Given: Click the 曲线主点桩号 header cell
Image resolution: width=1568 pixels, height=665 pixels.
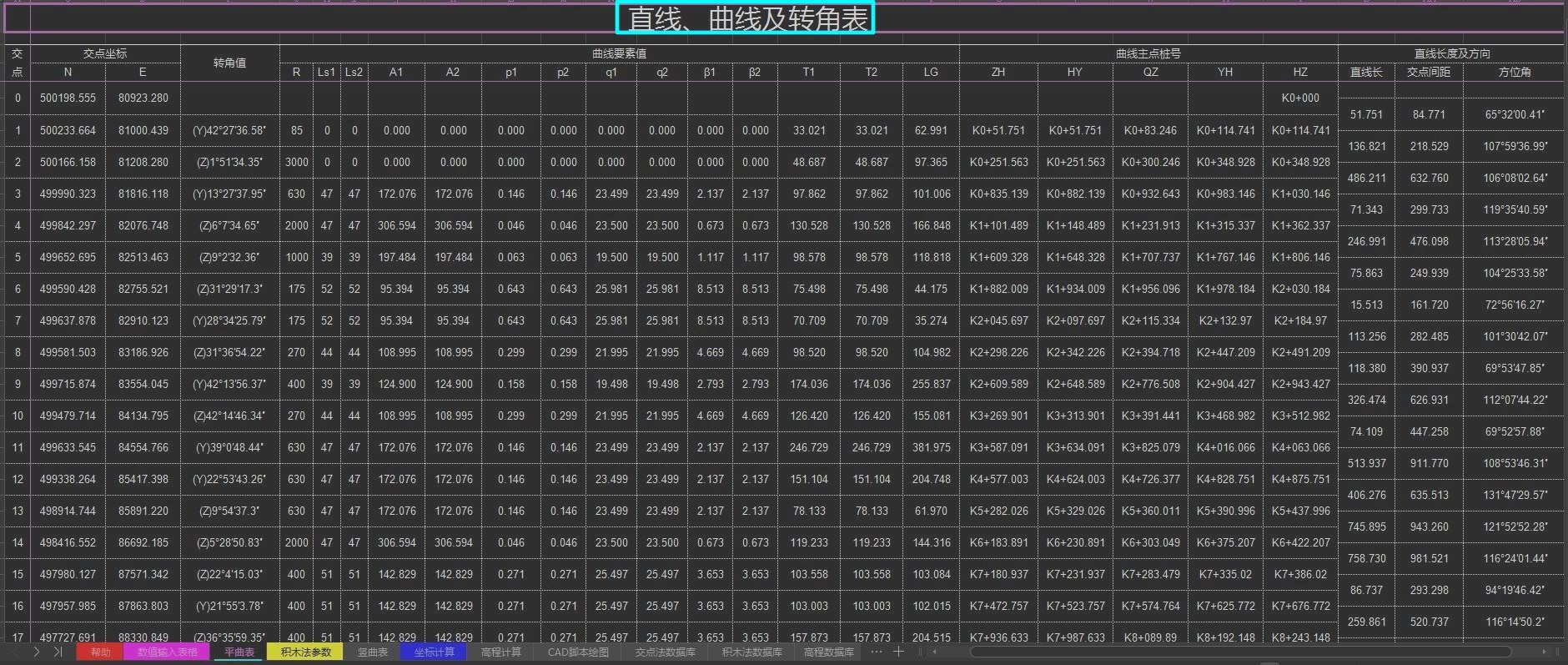Looking at the screenshot, I should pyautogui.click(x=1148, y=53).
